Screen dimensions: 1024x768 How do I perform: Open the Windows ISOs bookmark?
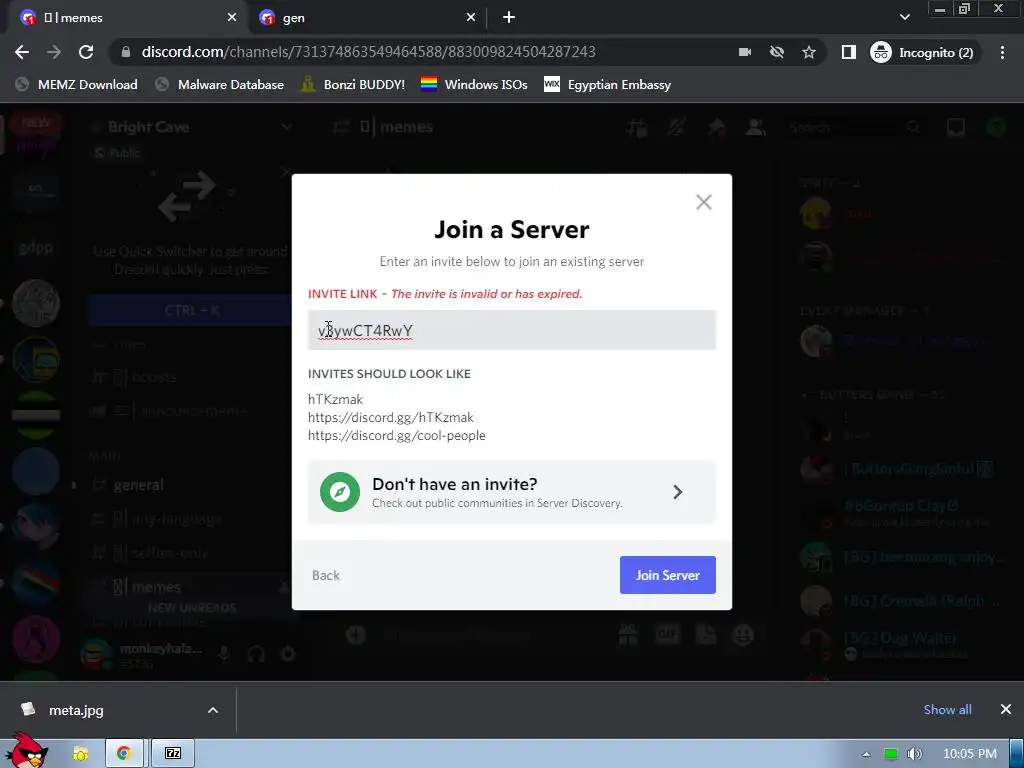coord(474,84)
